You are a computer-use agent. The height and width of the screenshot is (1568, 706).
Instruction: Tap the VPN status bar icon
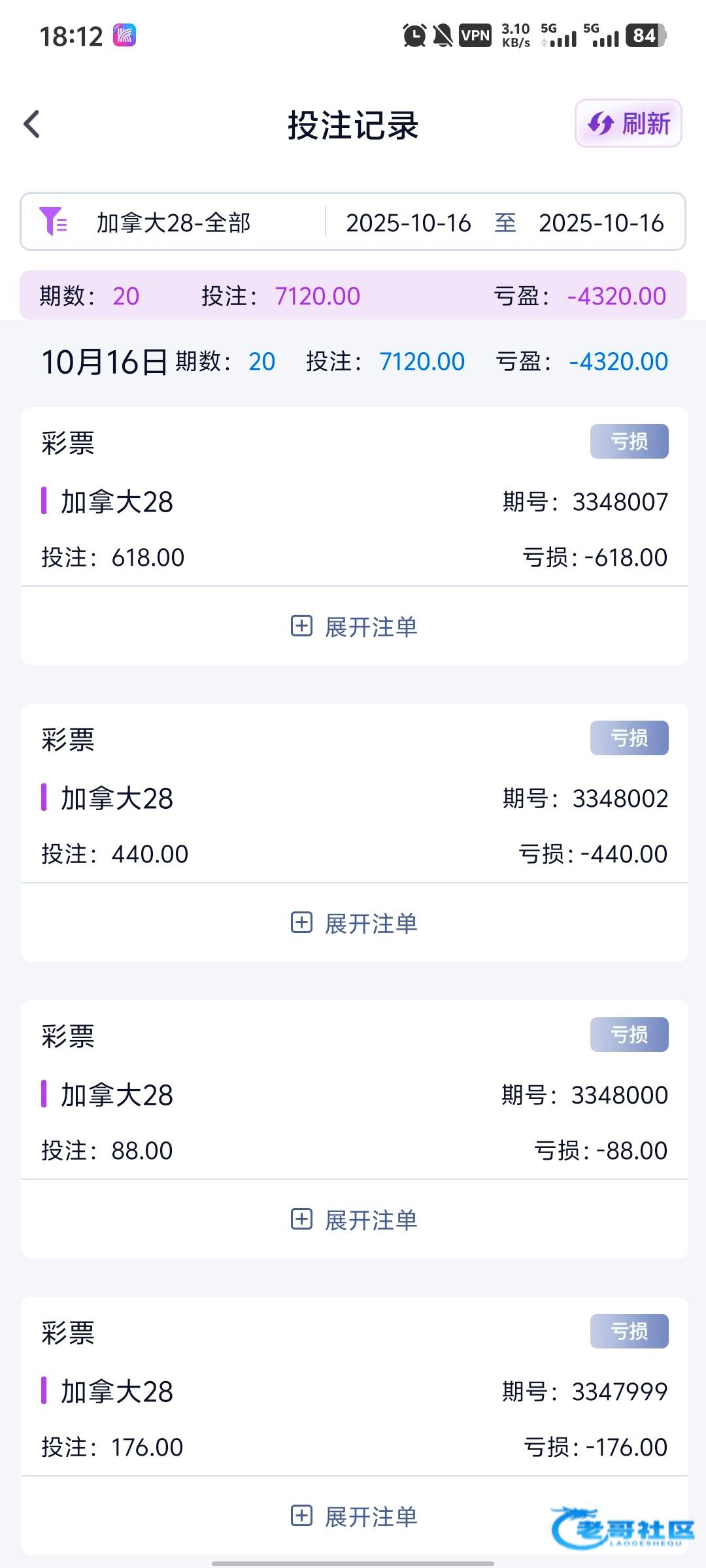pos(475,35)
